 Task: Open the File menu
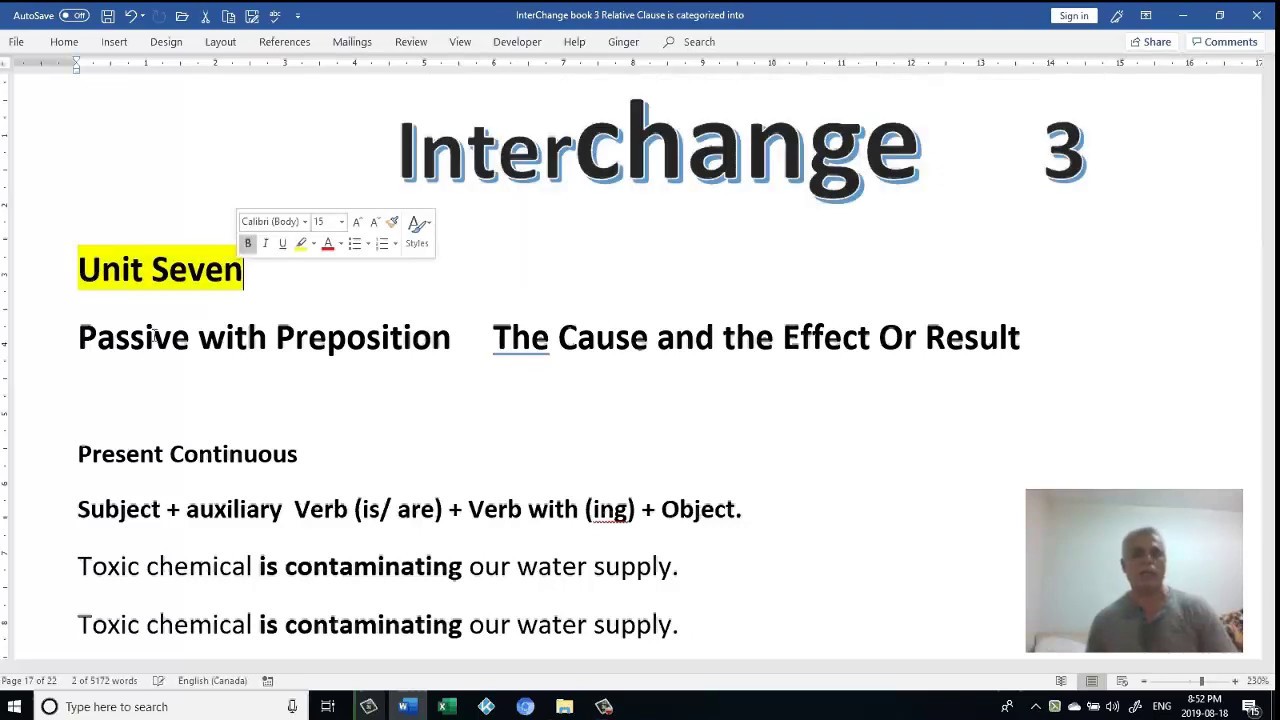(x=16, y=42)
